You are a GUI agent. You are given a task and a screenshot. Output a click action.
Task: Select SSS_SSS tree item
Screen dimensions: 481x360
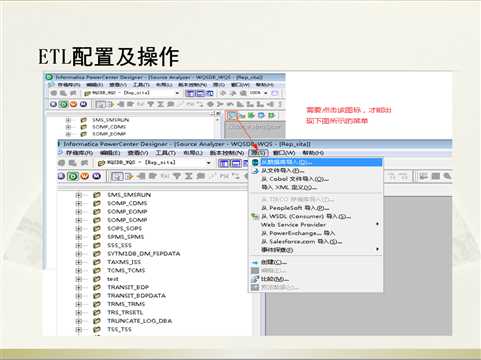(119, 245)
